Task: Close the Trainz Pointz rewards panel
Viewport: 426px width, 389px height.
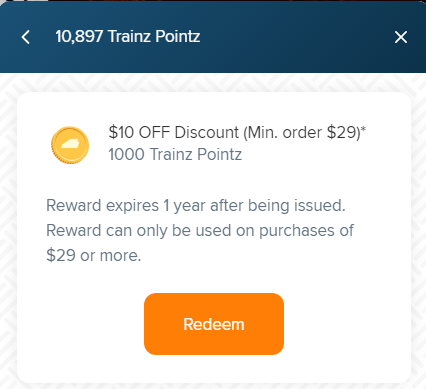Action: (401, 37)
